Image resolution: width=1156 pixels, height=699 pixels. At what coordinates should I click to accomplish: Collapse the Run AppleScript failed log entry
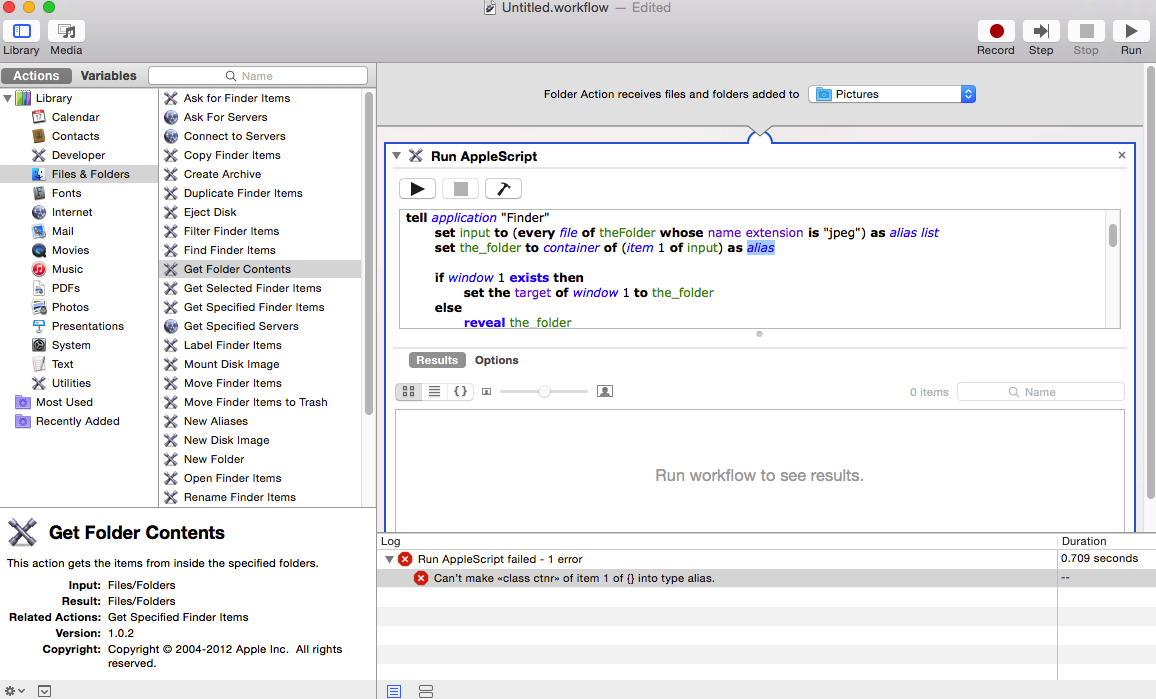389,560
